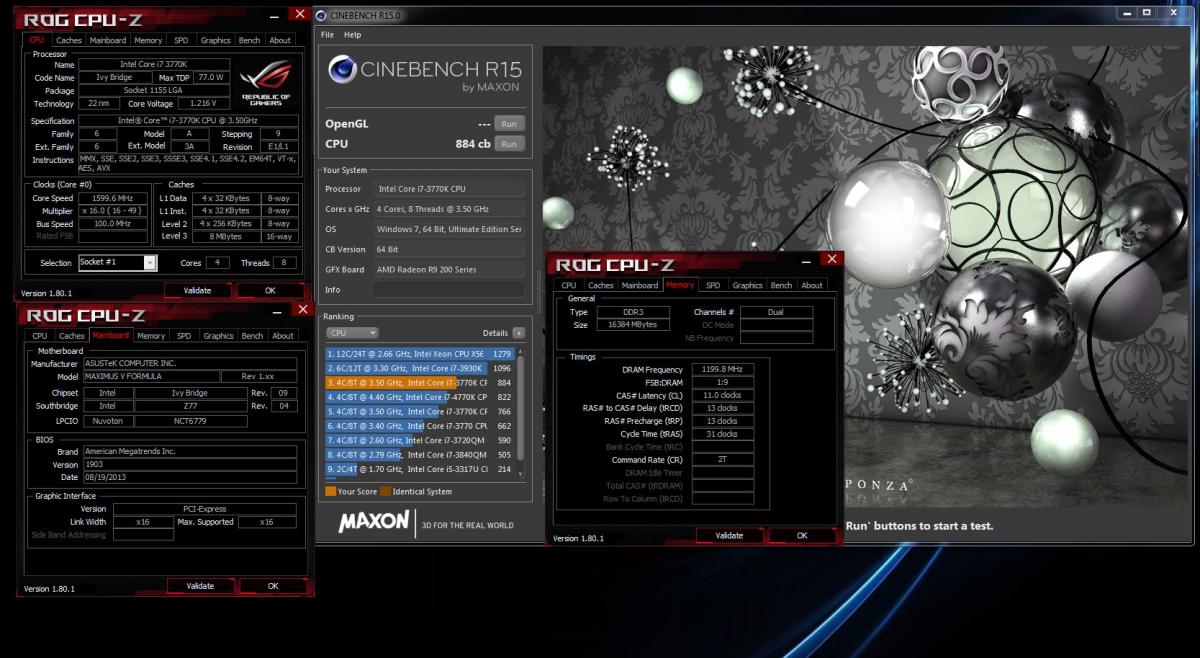The height and width of the screenshot is (658, 1200).
Task: Switch to Bench tab in the top CPU-Z window
Action: pos(249,40)
